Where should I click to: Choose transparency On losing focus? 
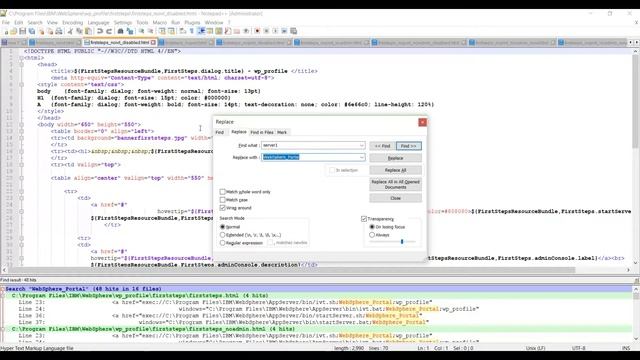click(372, 227)
